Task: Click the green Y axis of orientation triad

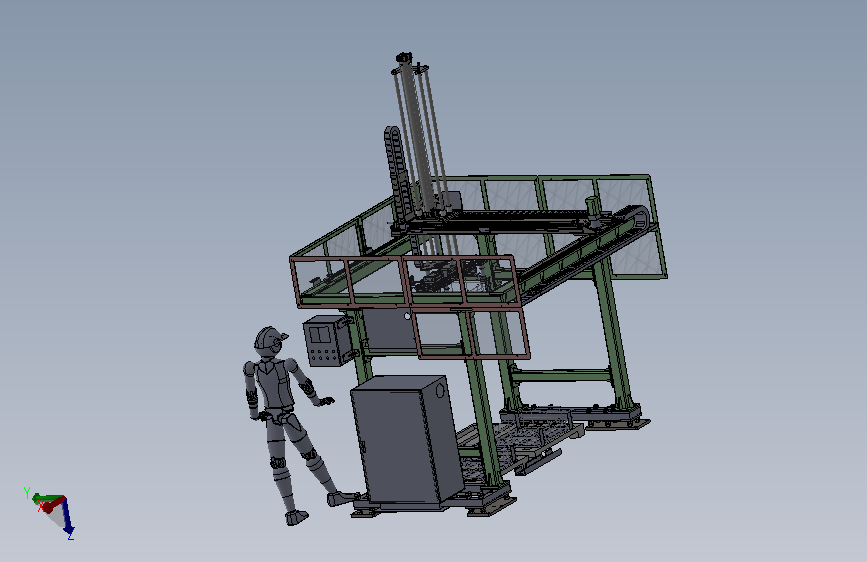Action: point(48,498)
